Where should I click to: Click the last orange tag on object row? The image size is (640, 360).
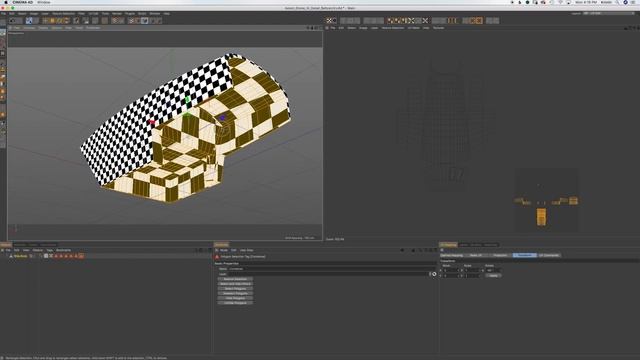(x=81, y=256)
